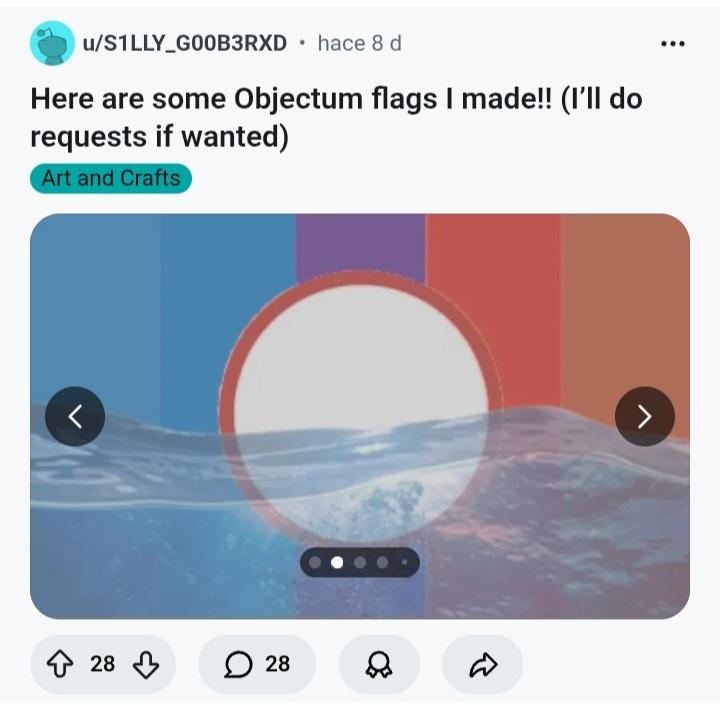720x705 pixels.
Task: Click the 'hace 8 d' timestamp
Action: [360, 44]
